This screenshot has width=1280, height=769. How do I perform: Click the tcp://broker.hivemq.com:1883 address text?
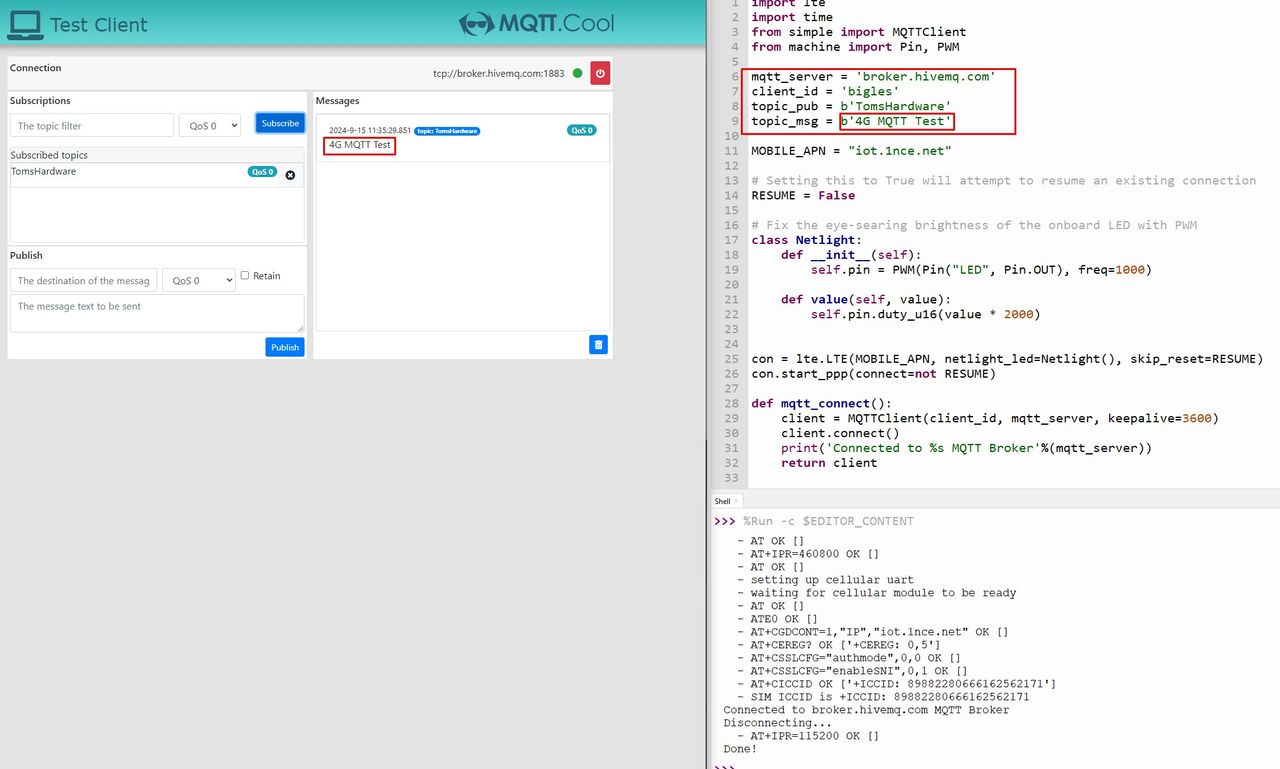498,73
